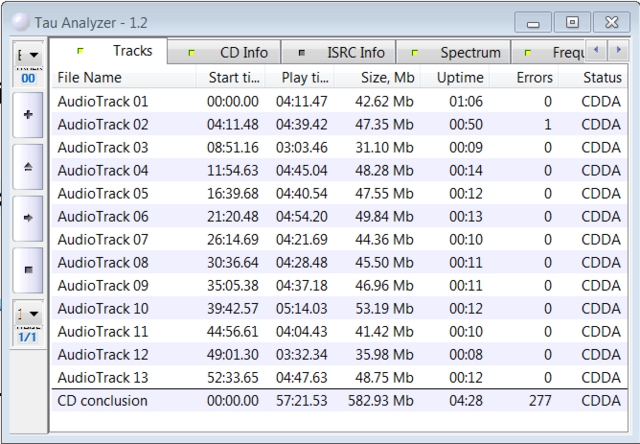Select the AudioTrack 13 row
This screenshot has height=444, width=640.
point(103,377)
